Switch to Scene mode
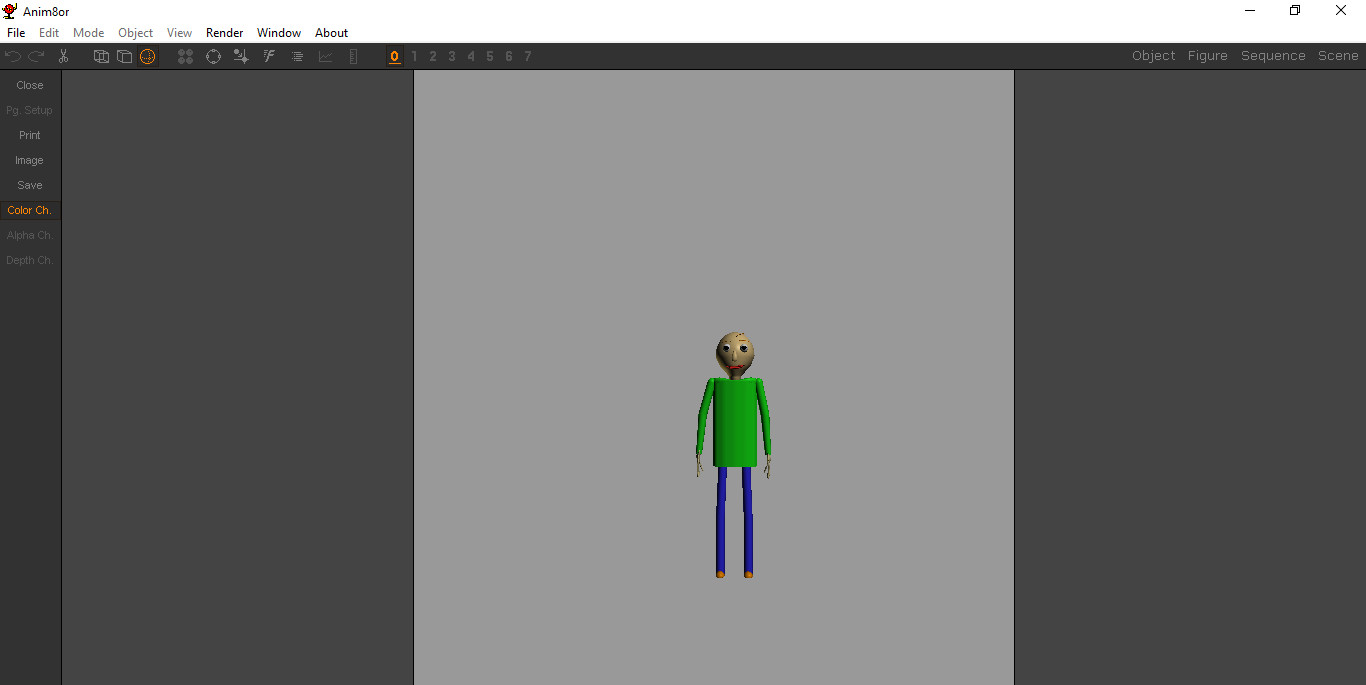 [x=1338, y=55]
